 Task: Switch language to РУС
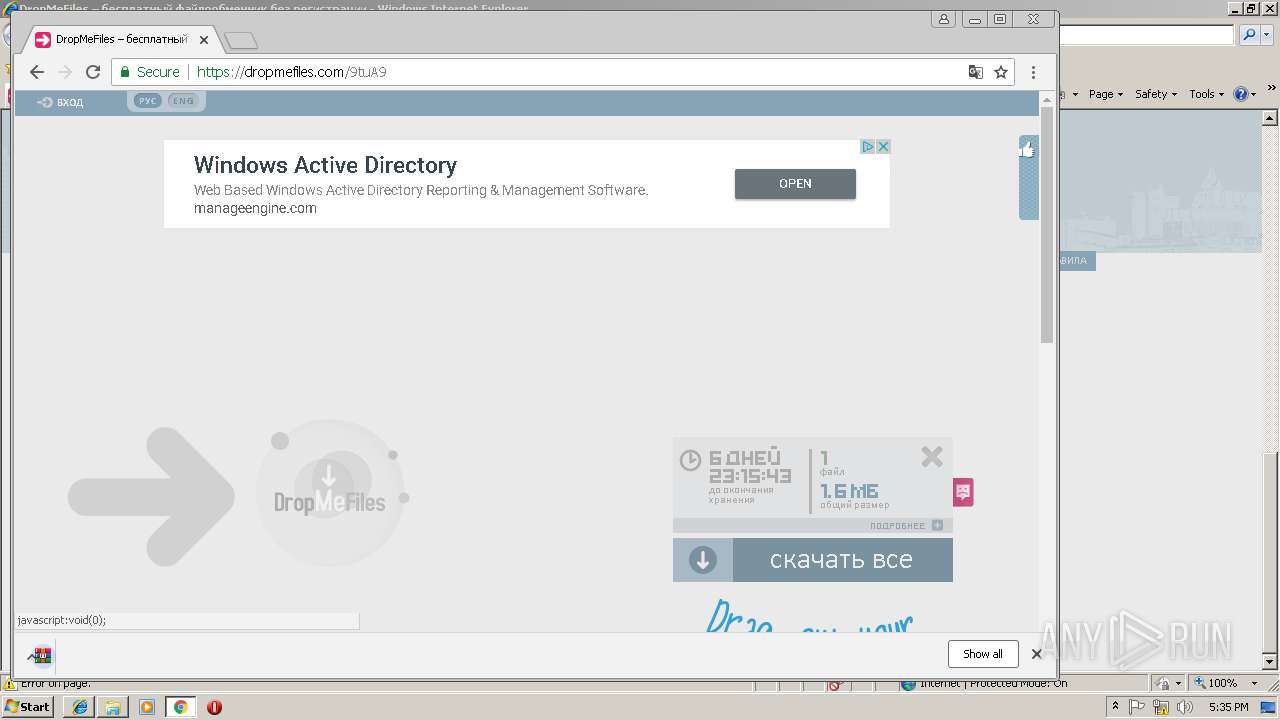[147, 101]
